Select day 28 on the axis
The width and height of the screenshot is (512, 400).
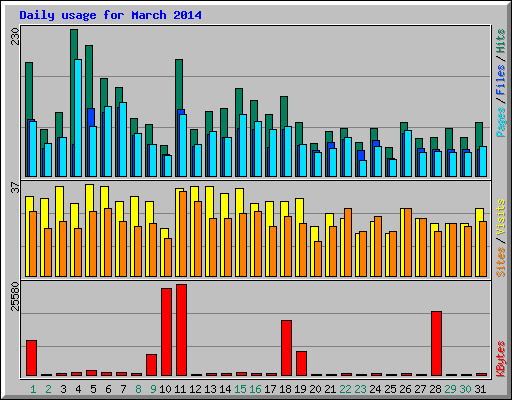click(x=435, y=389)
